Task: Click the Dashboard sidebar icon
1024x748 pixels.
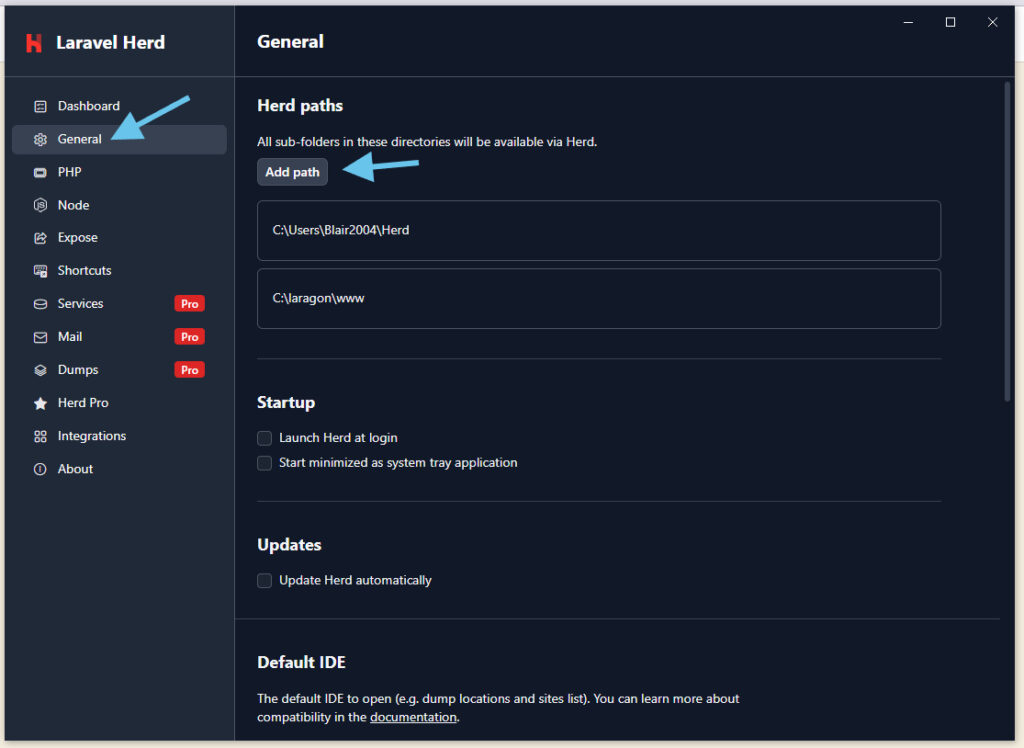Action: click(40, 106)
